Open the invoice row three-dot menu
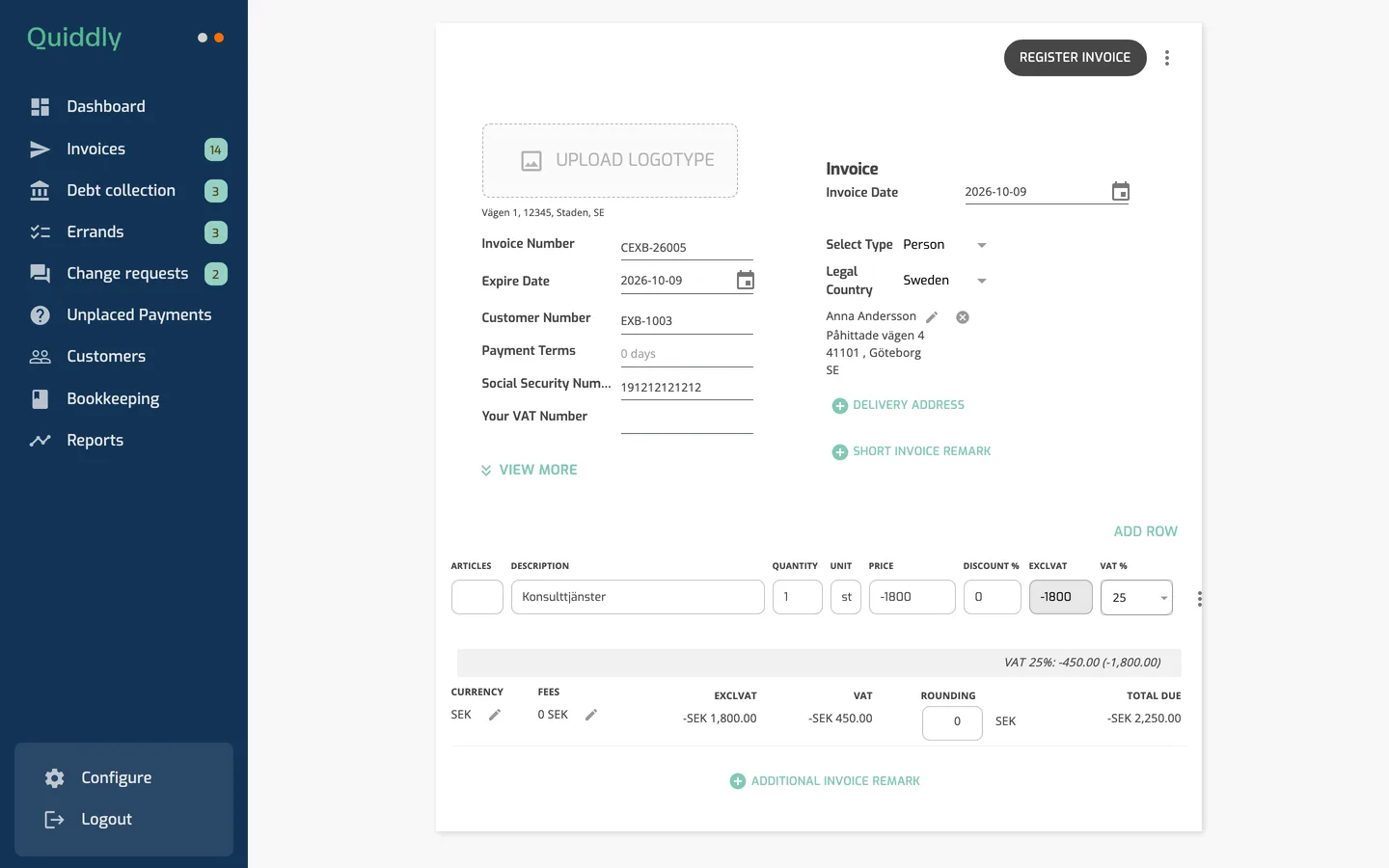The image size is (1389, 868). pyautogui.click(x=1199, y=599)
